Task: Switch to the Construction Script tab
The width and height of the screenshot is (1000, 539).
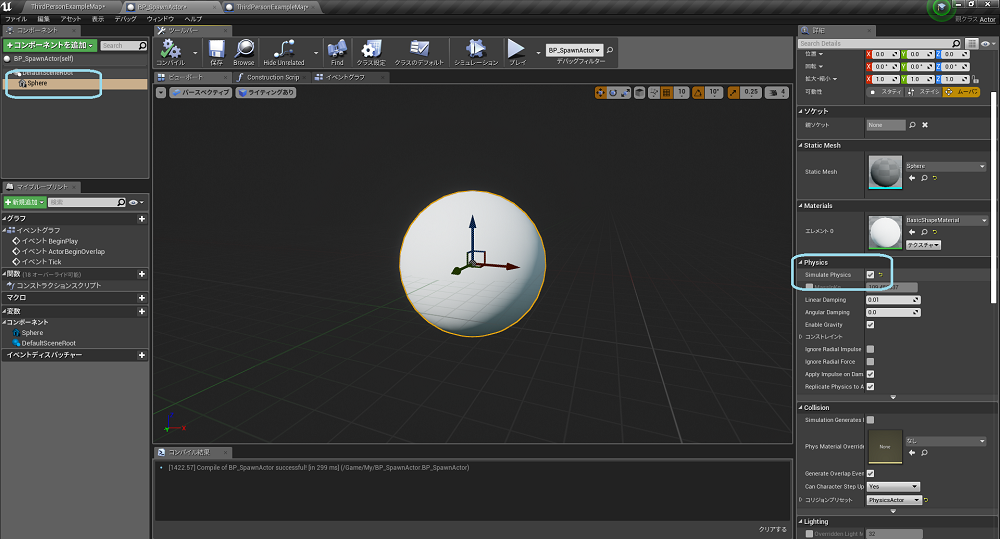Action: (272, 77)
